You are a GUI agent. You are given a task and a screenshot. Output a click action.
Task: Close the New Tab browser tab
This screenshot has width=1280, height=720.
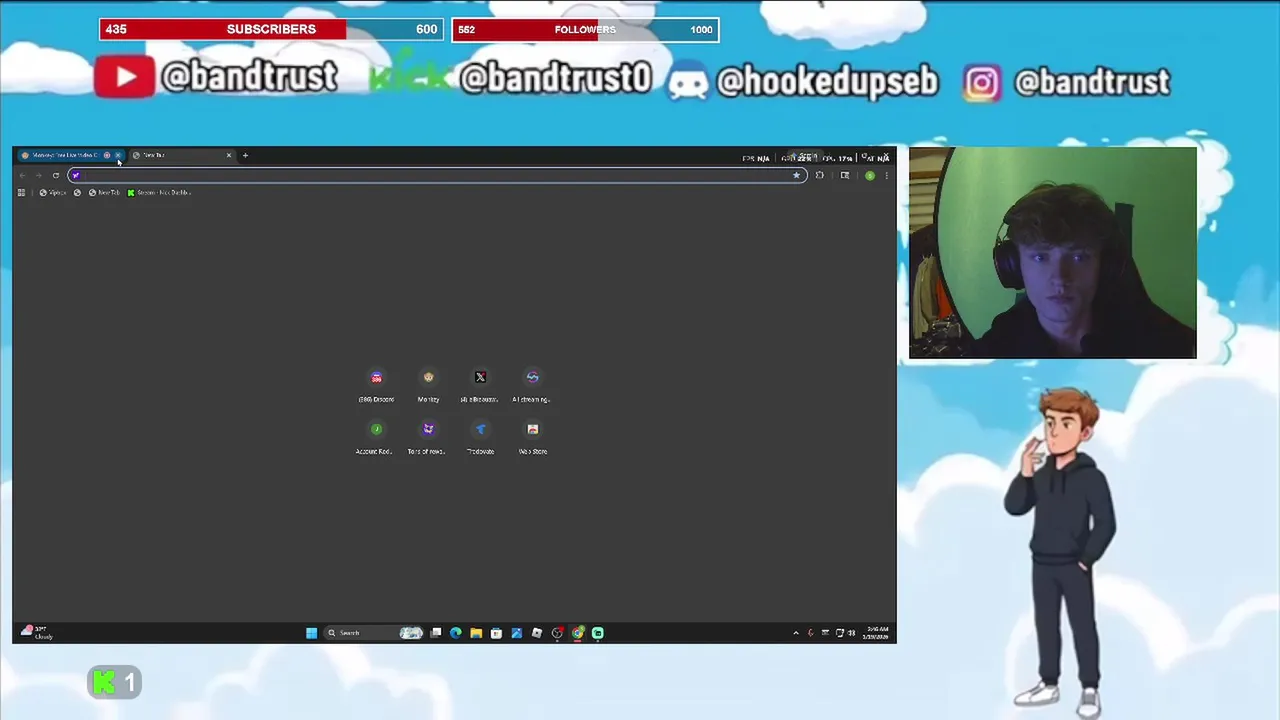point(228,155)
